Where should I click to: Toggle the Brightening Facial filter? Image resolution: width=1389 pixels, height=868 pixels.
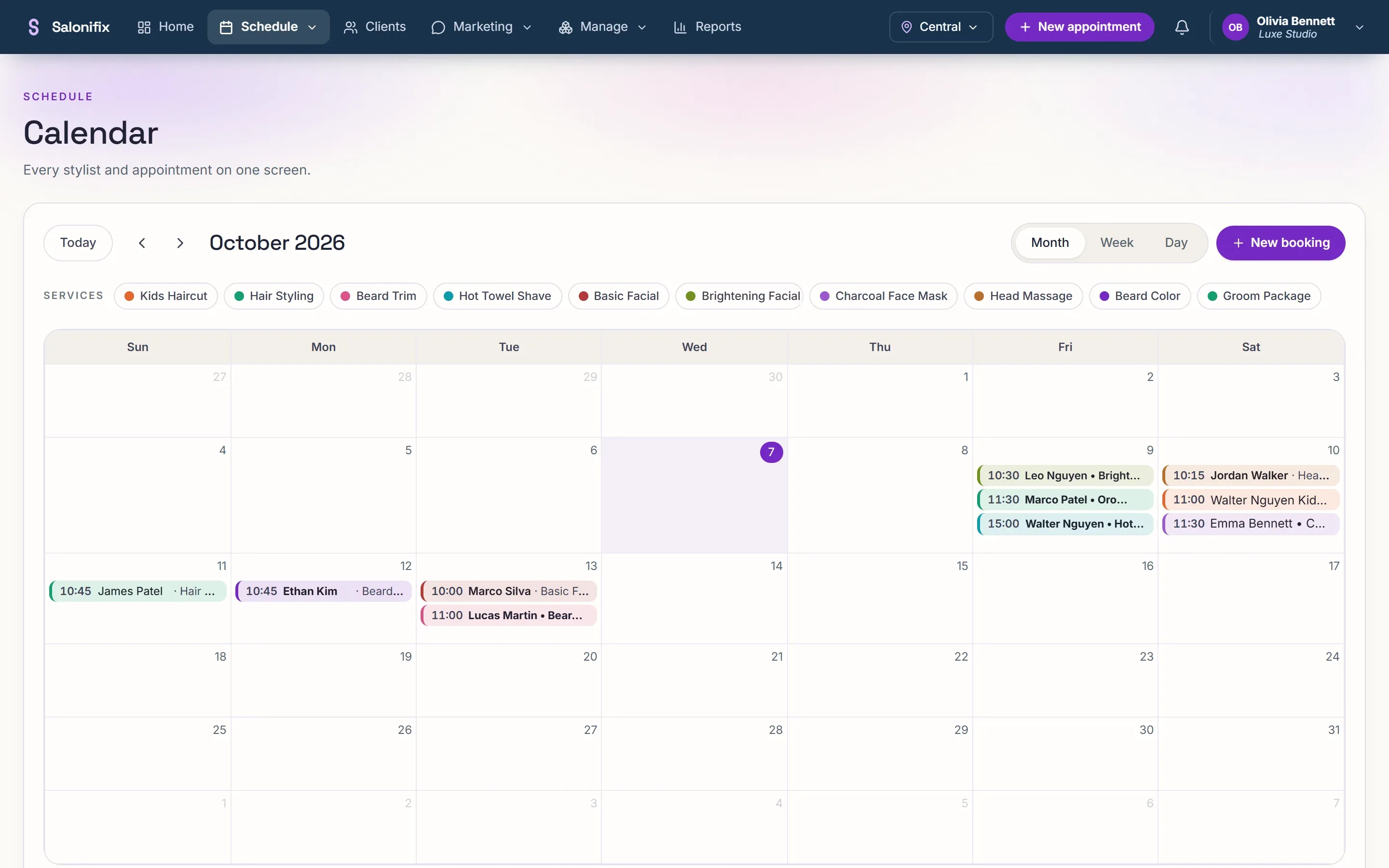point(739,296)
